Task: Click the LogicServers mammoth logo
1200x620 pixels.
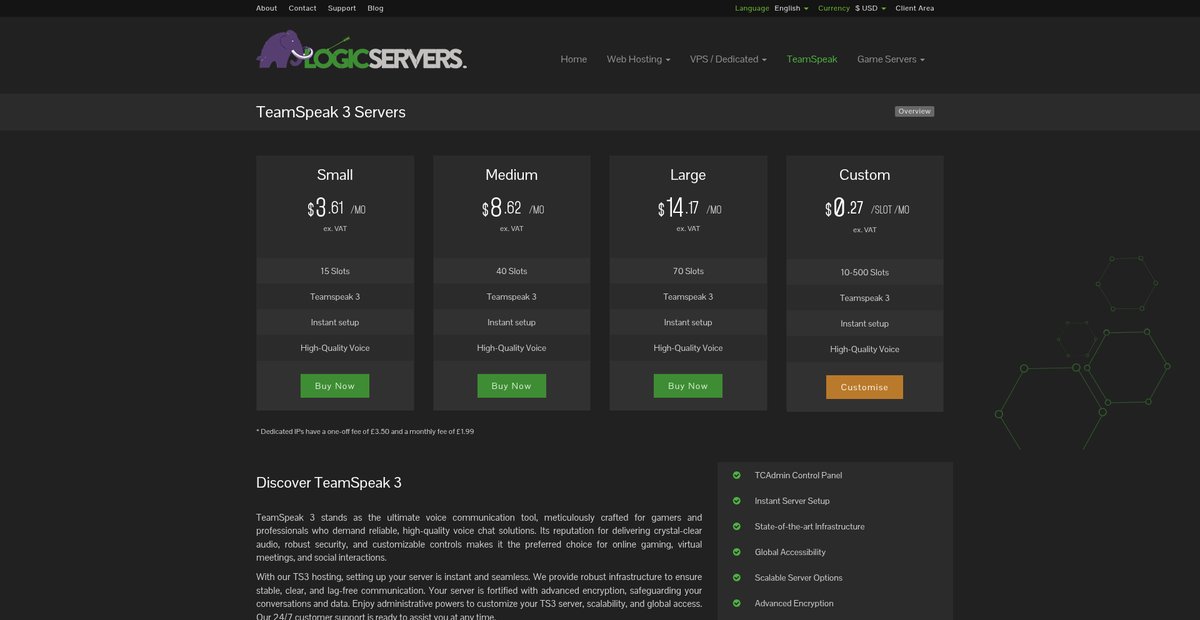Action: tap(361, 50)
